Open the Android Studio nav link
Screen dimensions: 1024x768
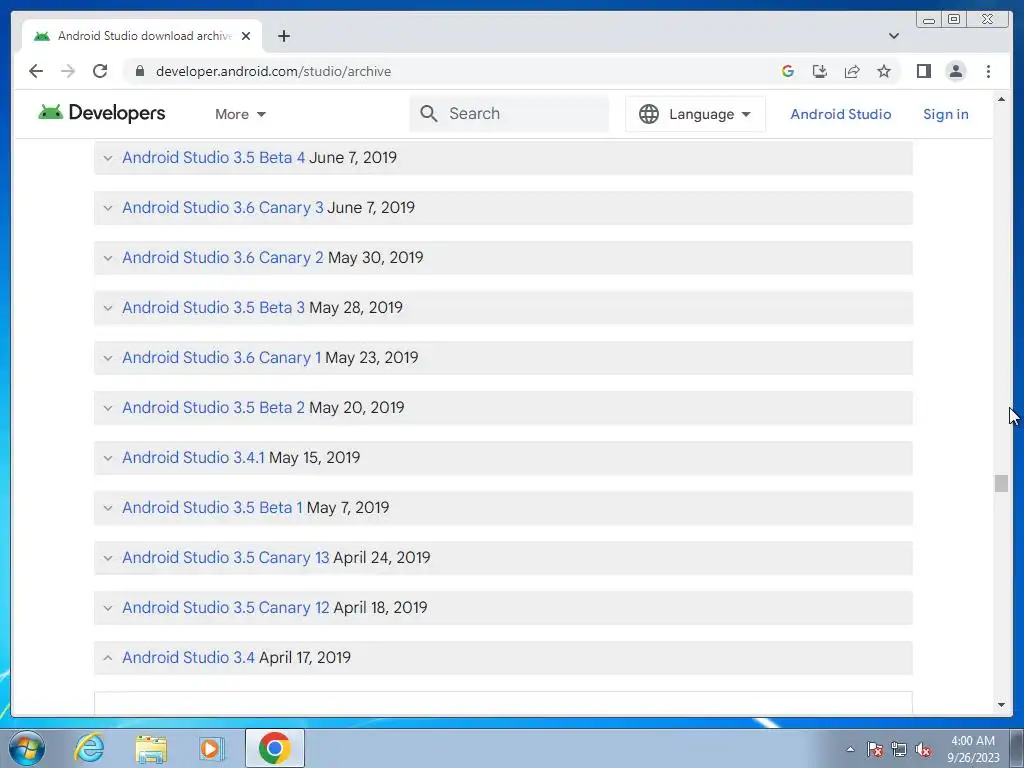840,114
